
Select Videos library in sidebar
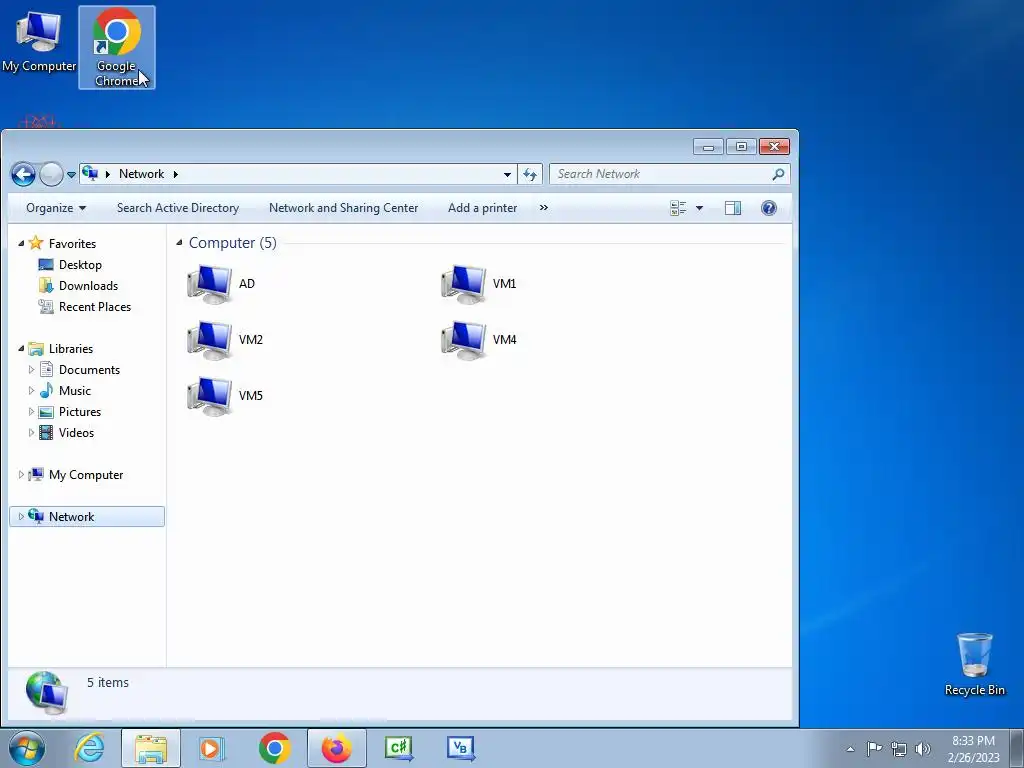click(76, 433)
